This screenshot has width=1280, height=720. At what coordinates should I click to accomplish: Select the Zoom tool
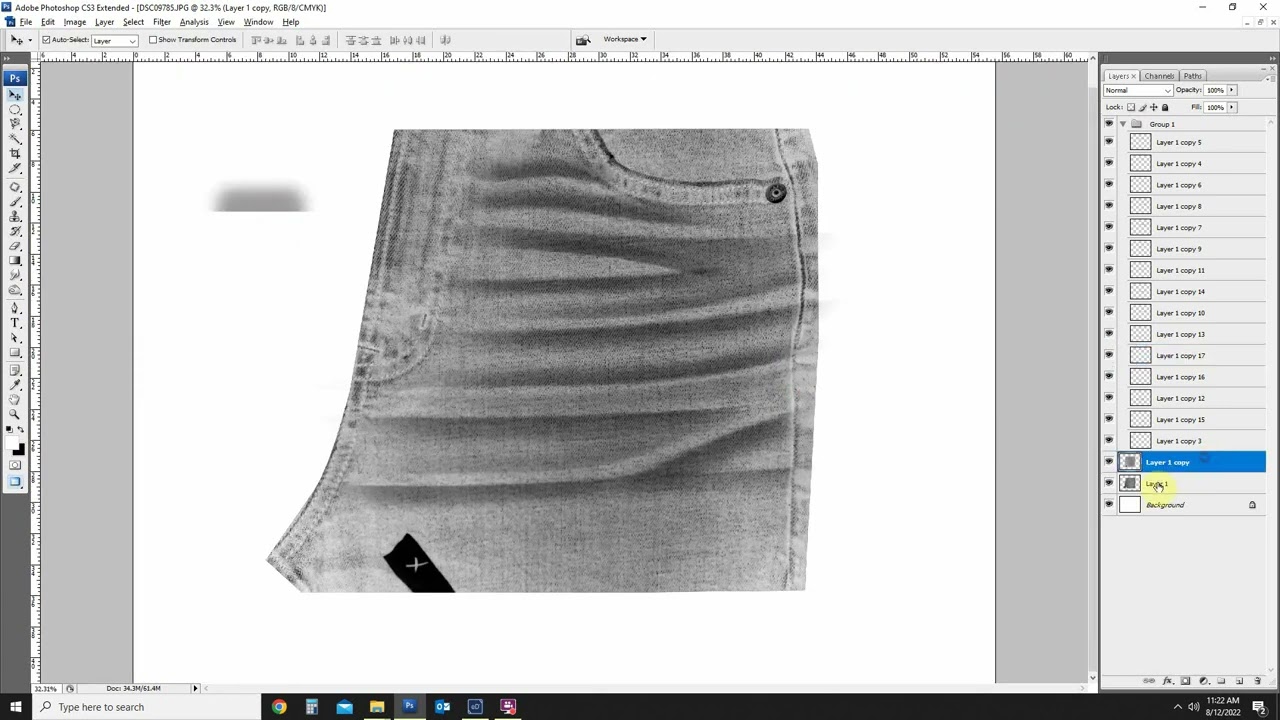coord(15,413)
